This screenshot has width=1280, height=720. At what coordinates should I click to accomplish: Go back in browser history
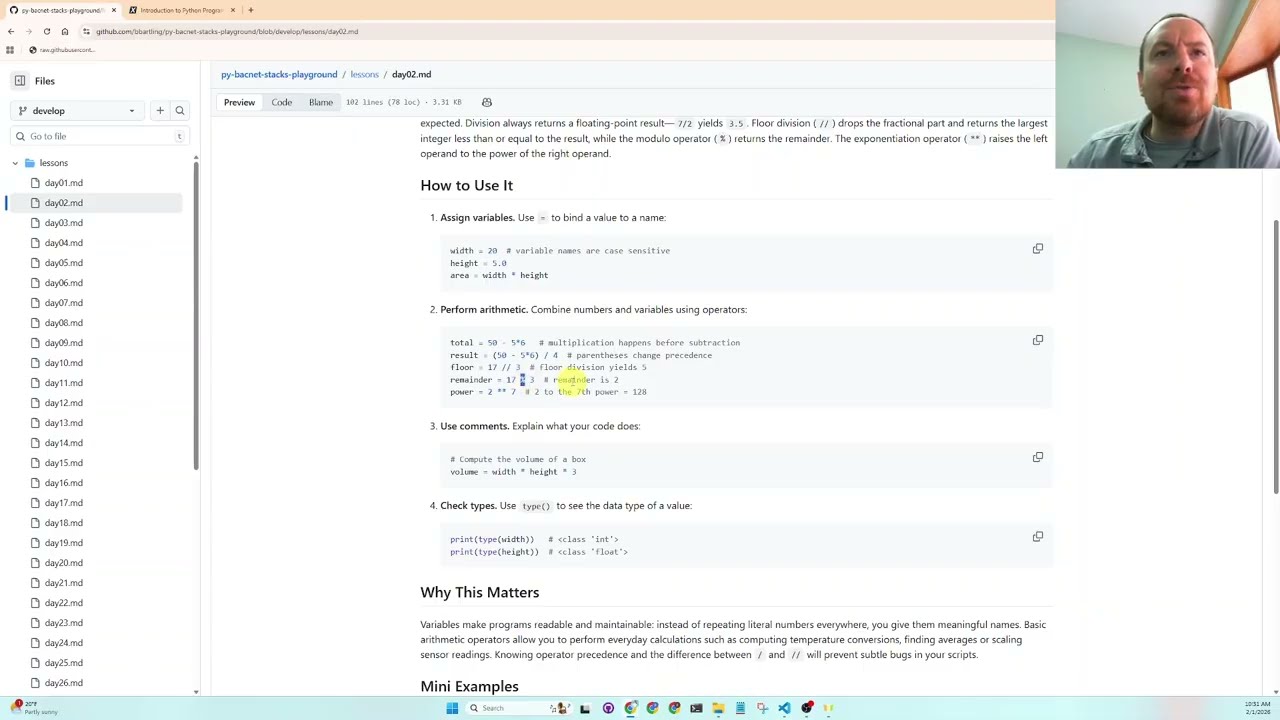(x=11, y=31)
